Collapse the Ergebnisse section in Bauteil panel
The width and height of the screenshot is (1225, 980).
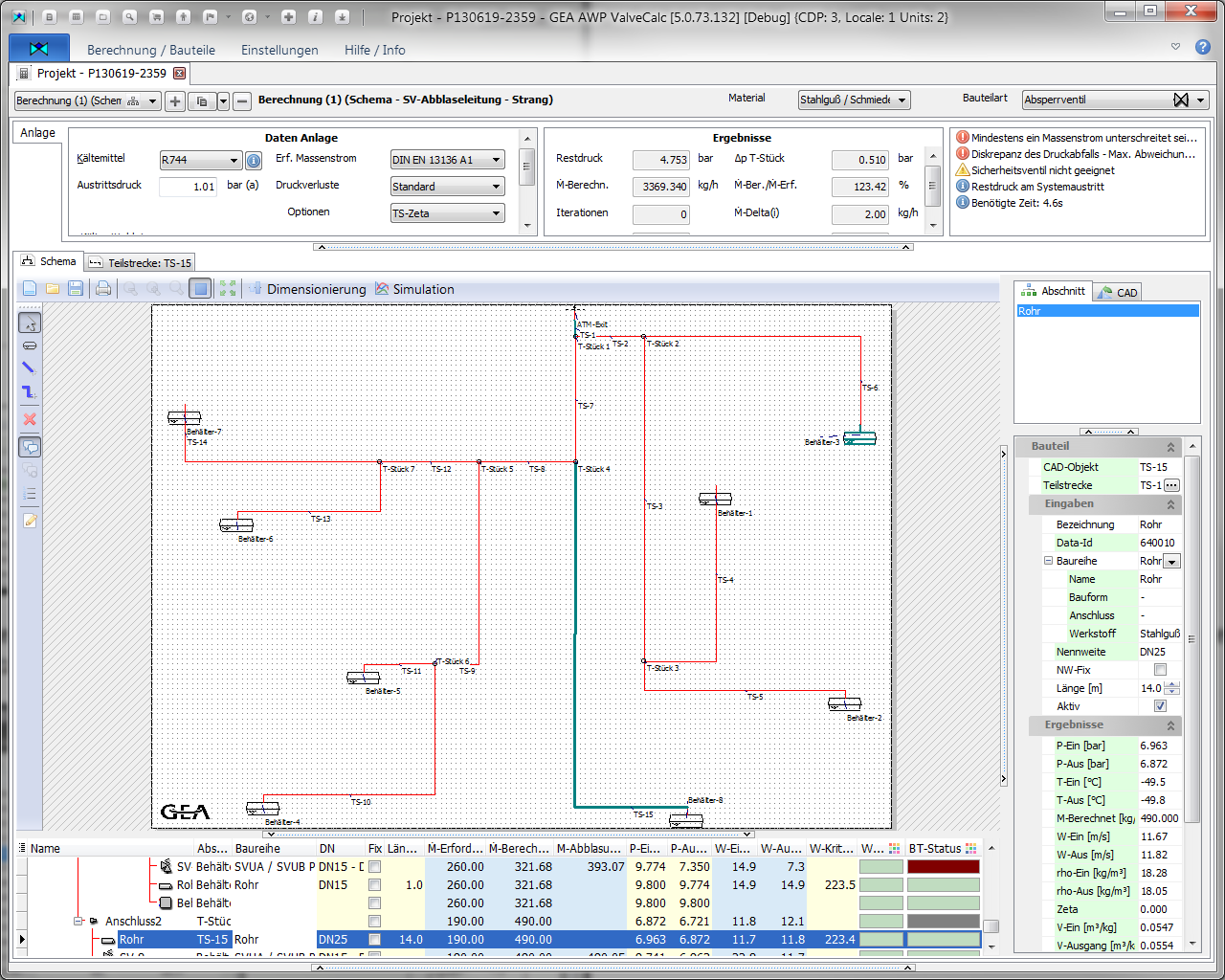point(1170,725)
